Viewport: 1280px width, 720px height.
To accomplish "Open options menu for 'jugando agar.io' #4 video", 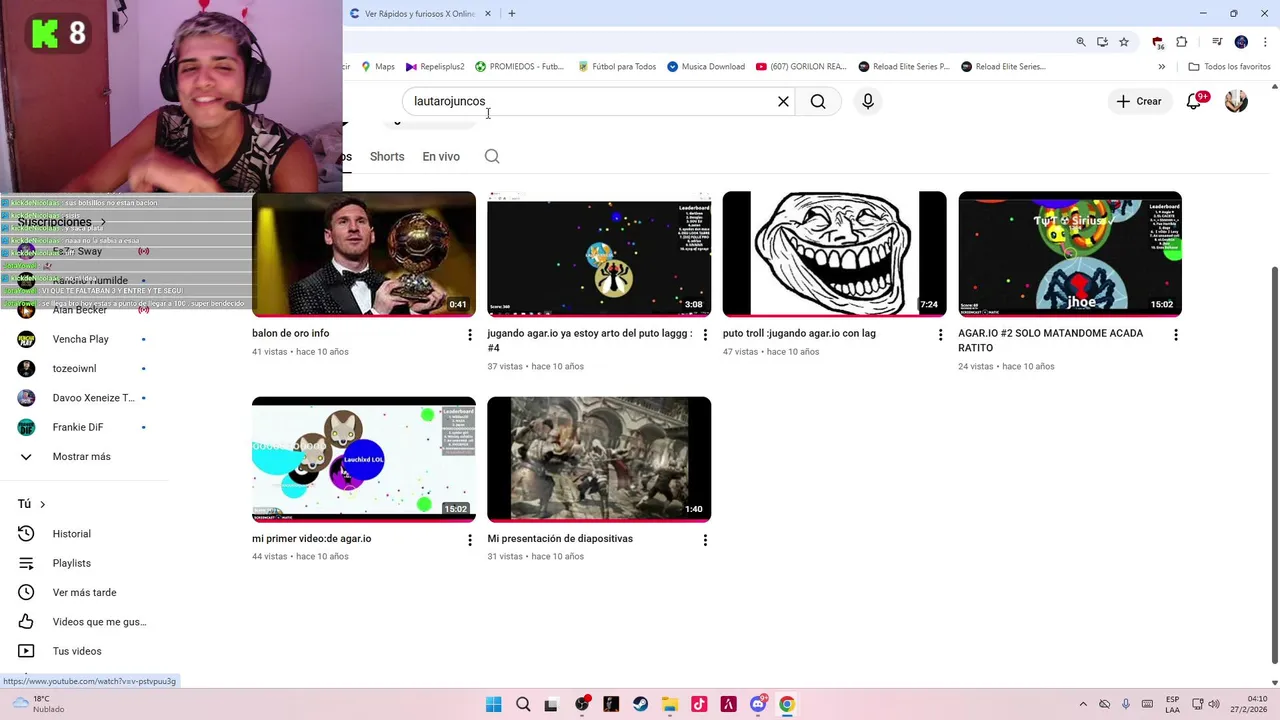I will coord(705,335).
